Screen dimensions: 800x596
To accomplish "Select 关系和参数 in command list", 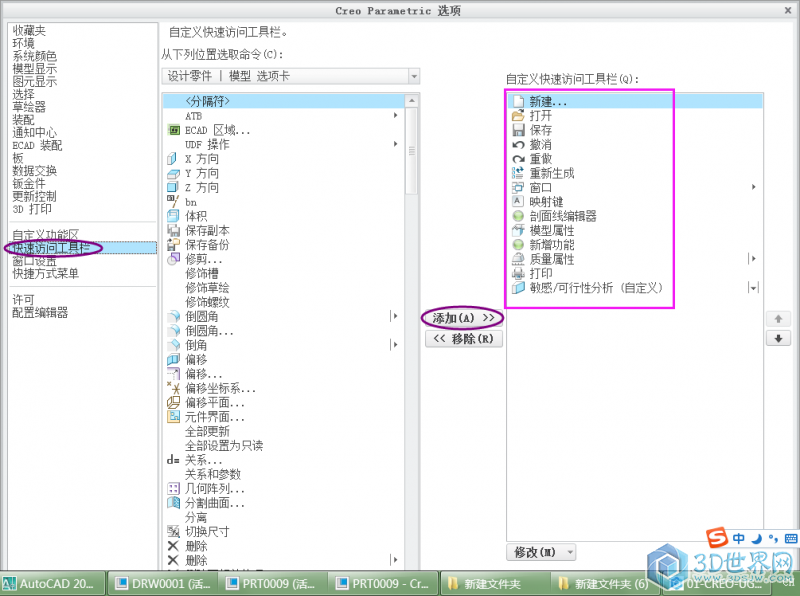I will pyautogui.click(x=213, y=474).
